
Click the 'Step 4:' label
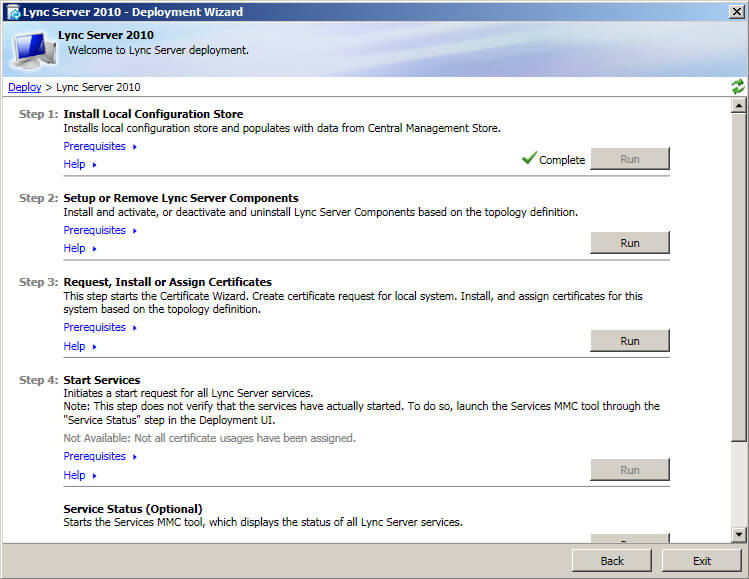pos(38,380)
